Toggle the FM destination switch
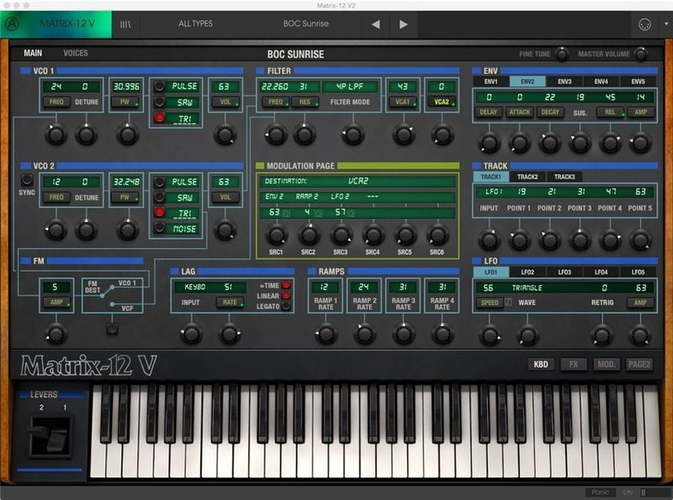The height and width of the screenshot is (500, 673). point(112,329)
